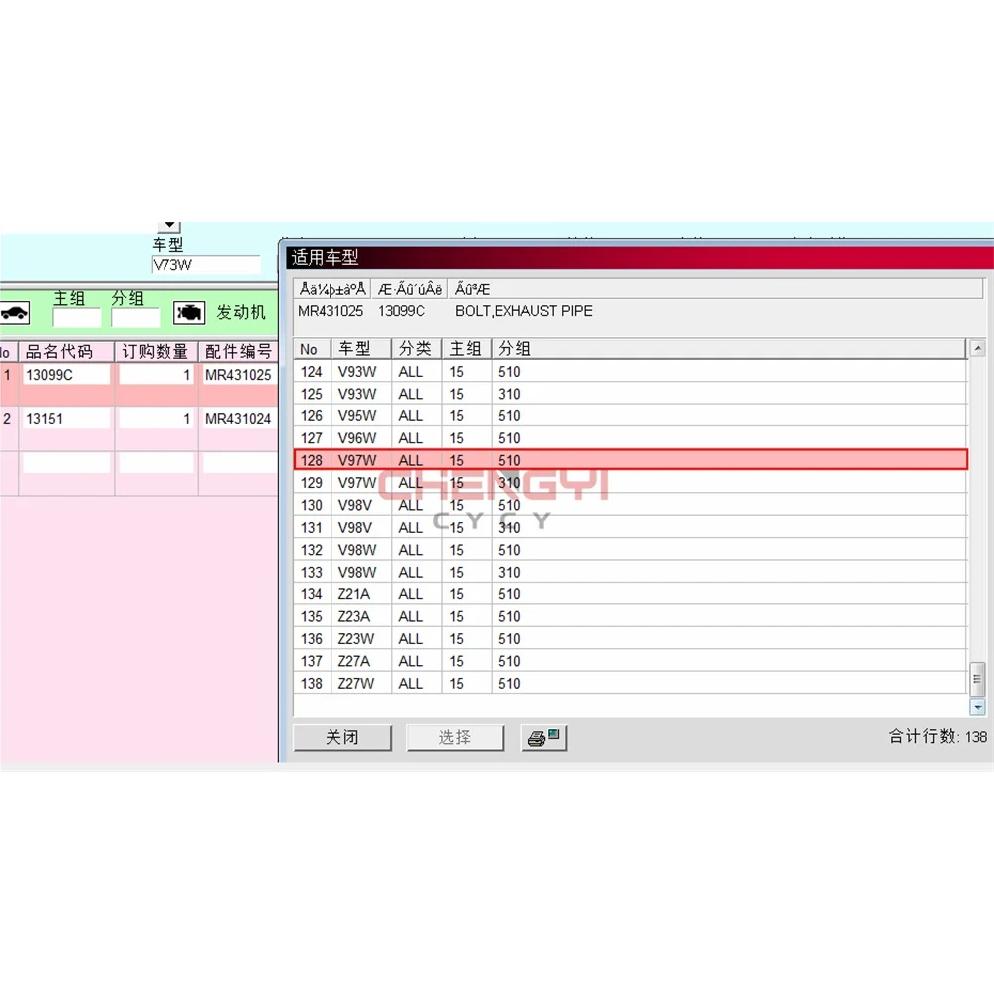
Task: Click the scroll-up arrow of the vehicle list
Action: (978, 348)
